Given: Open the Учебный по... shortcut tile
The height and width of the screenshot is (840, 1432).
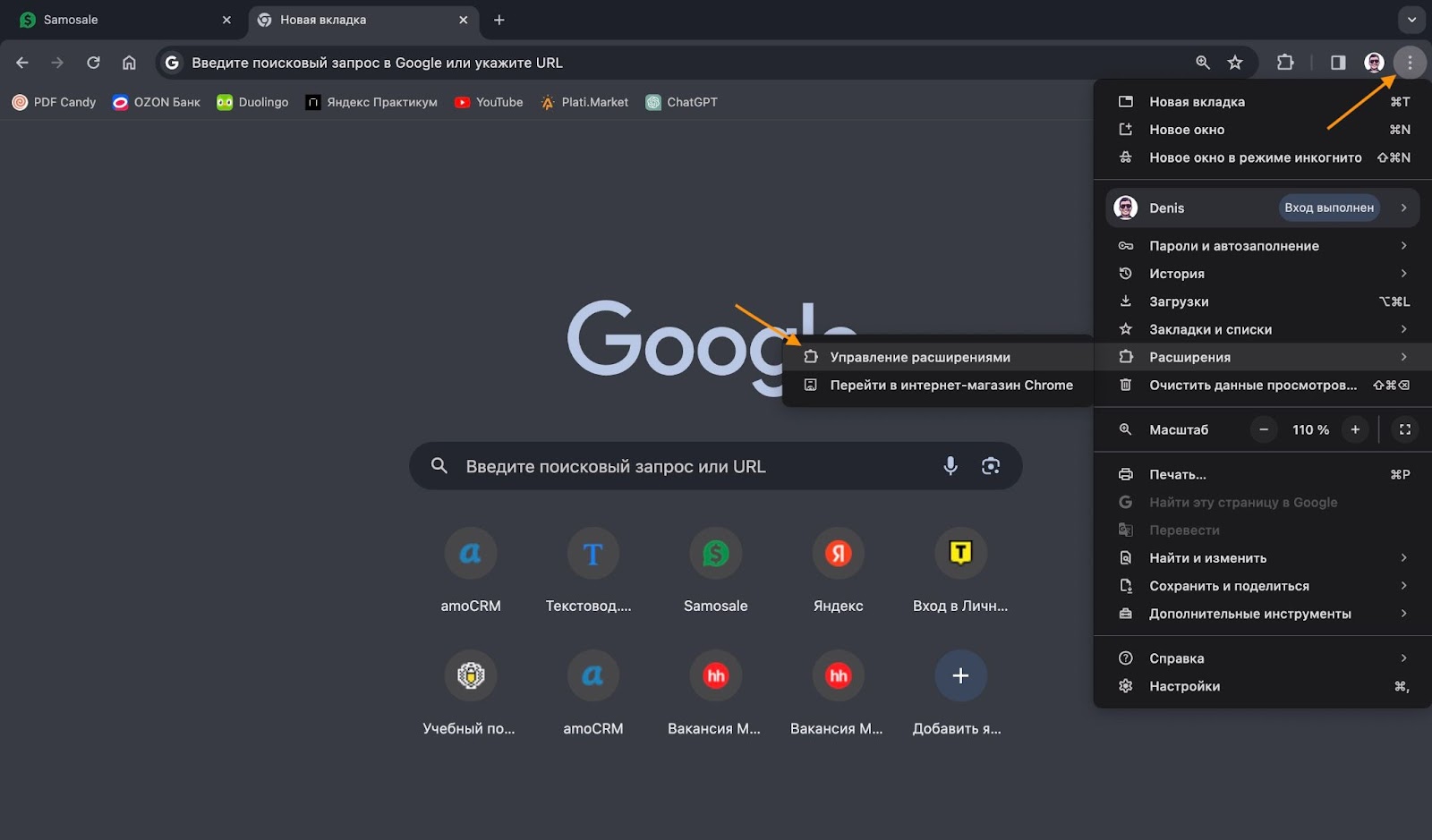Looking at the screenshot, I should [471, 693].
